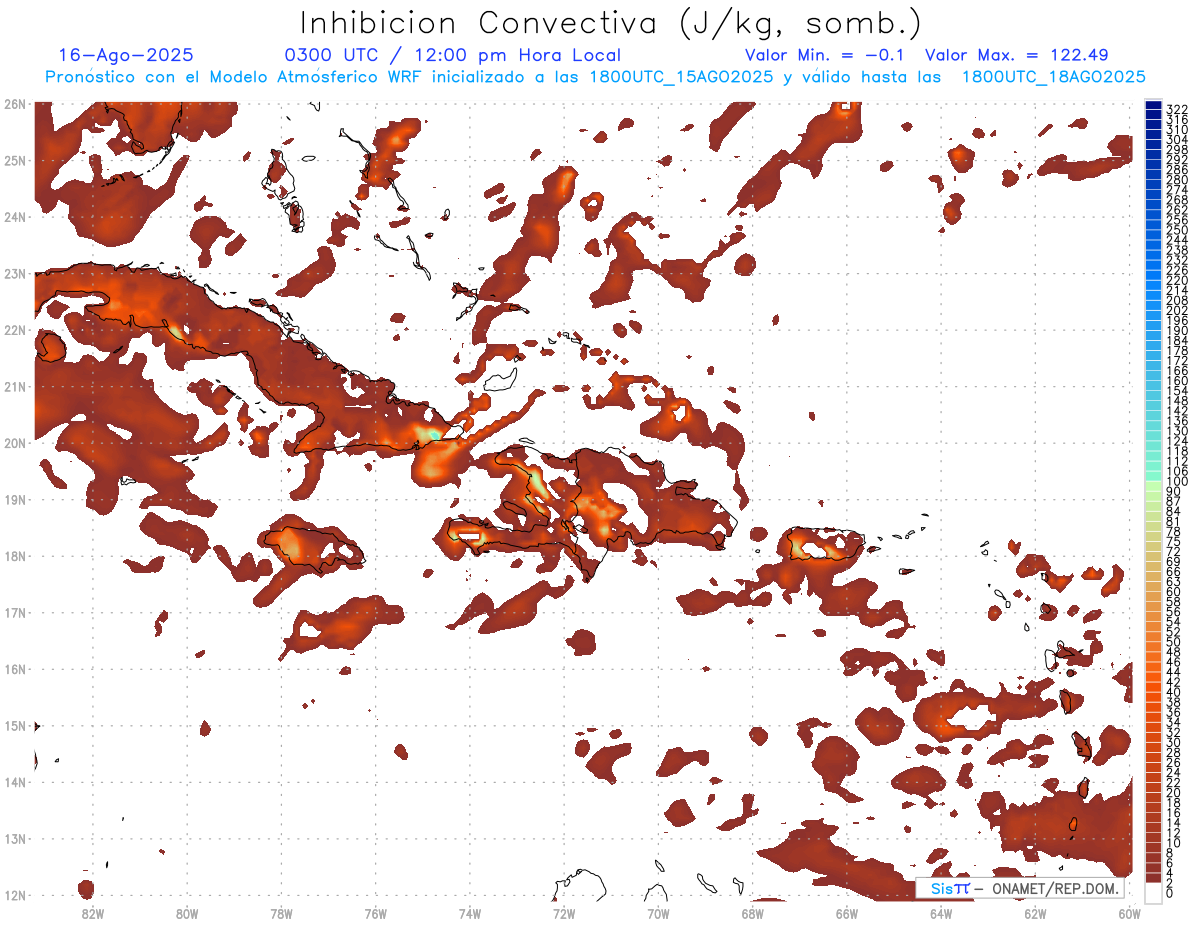Click the 74W longitude label
1200x927 pixels.
pyautogui.click(x=470, y=913)
